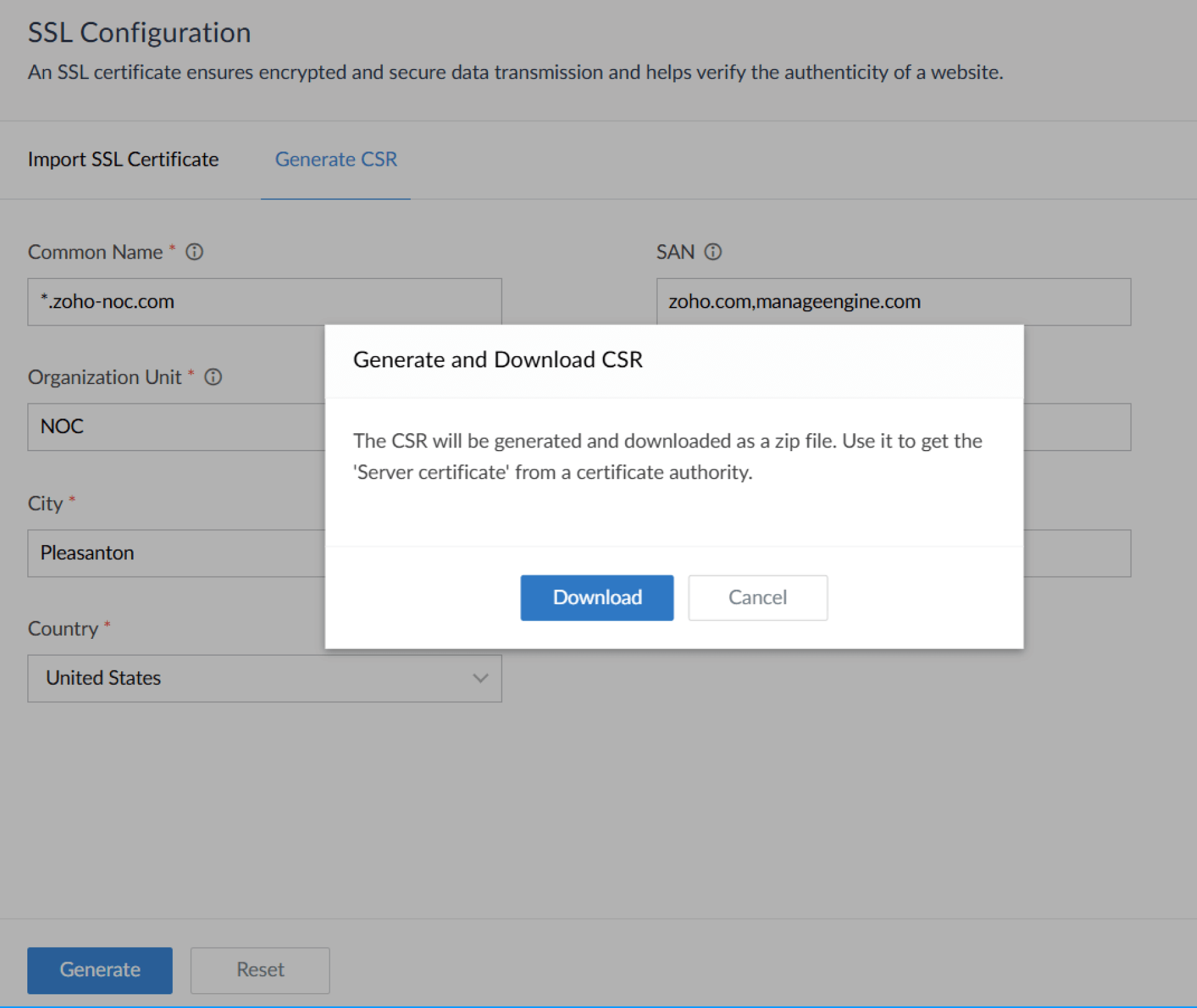Image resolution: width=1197 pixels, height=1008 pixels.
Task: Click the Generate and Download CSR title
Action: coord(497,360)
